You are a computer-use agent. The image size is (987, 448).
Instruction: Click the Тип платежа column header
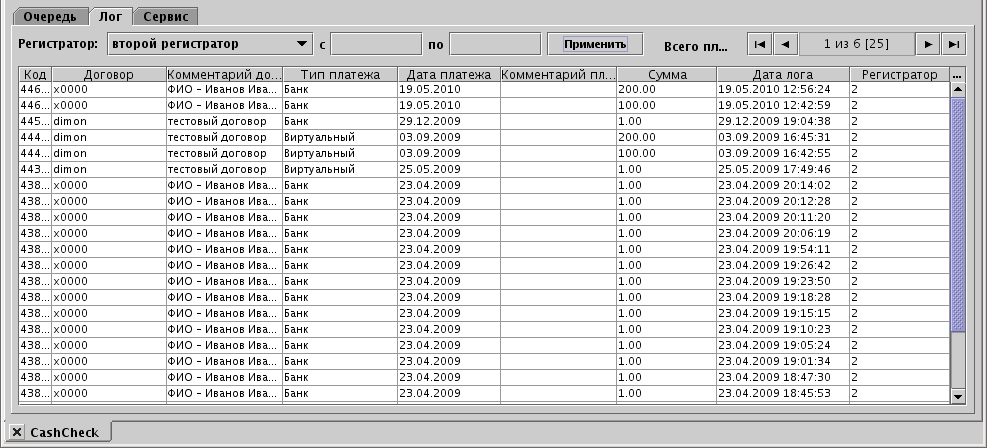339,75
